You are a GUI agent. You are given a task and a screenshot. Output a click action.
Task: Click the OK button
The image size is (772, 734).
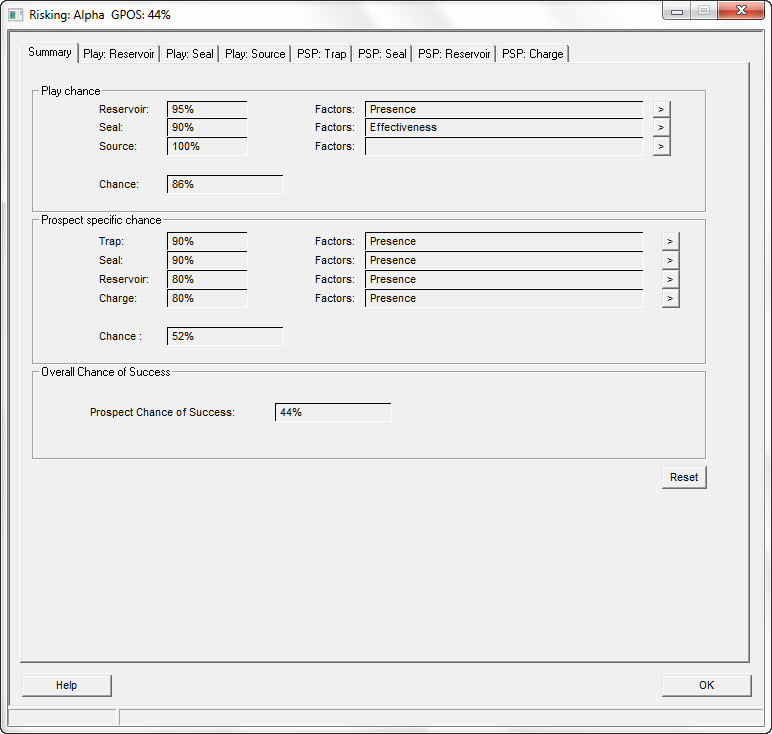(x=706, y=685)
